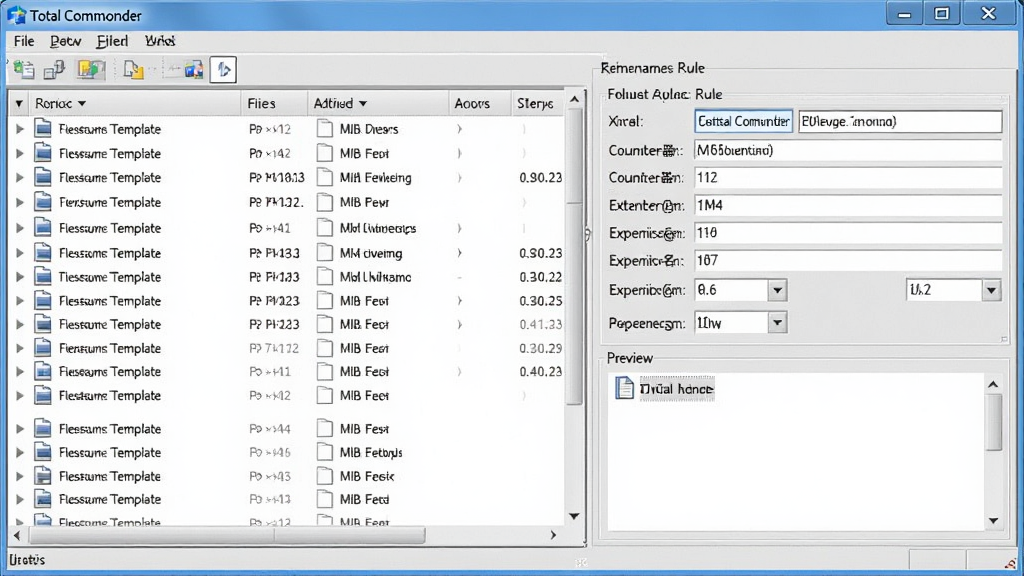Viewport: 1024px width, 576px height.
Task: Expand the row containing MIfl Fevkeing
Action: click(20, 178)
